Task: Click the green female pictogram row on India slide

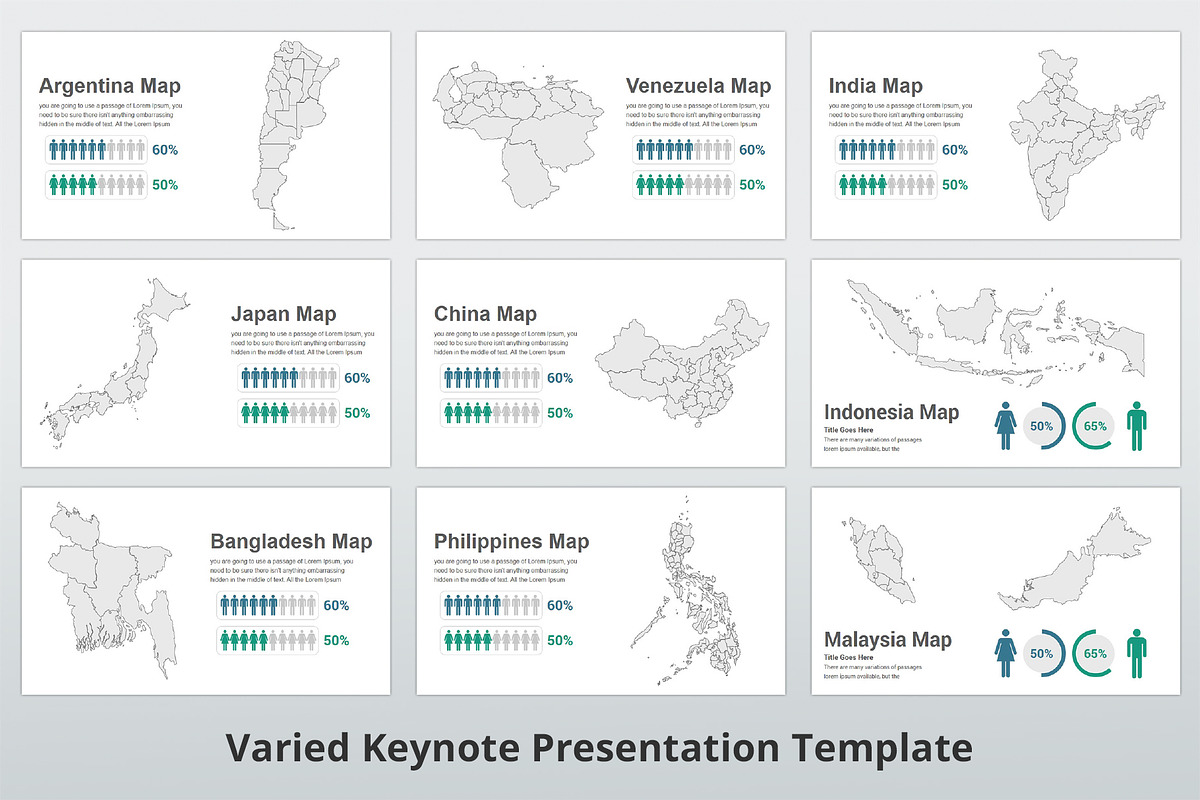Action: [886, 185]
